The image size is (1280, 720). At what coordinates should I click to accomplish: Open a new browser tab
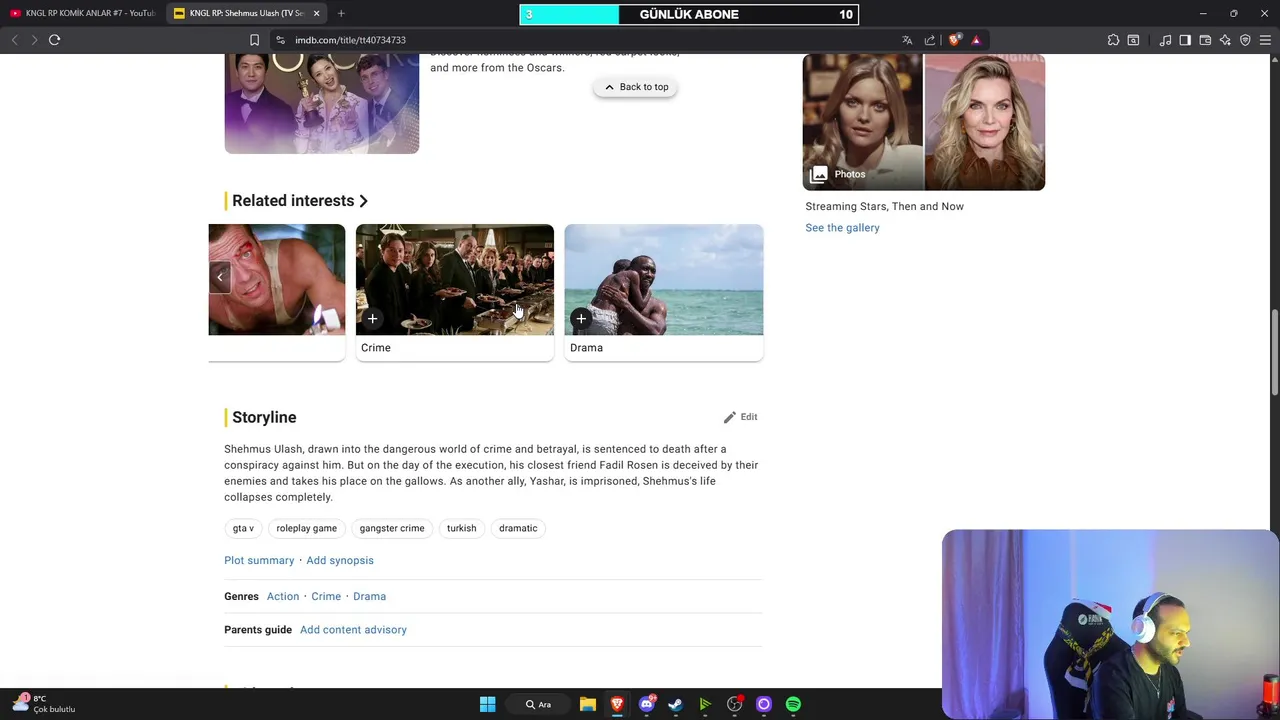pos(341,13)
